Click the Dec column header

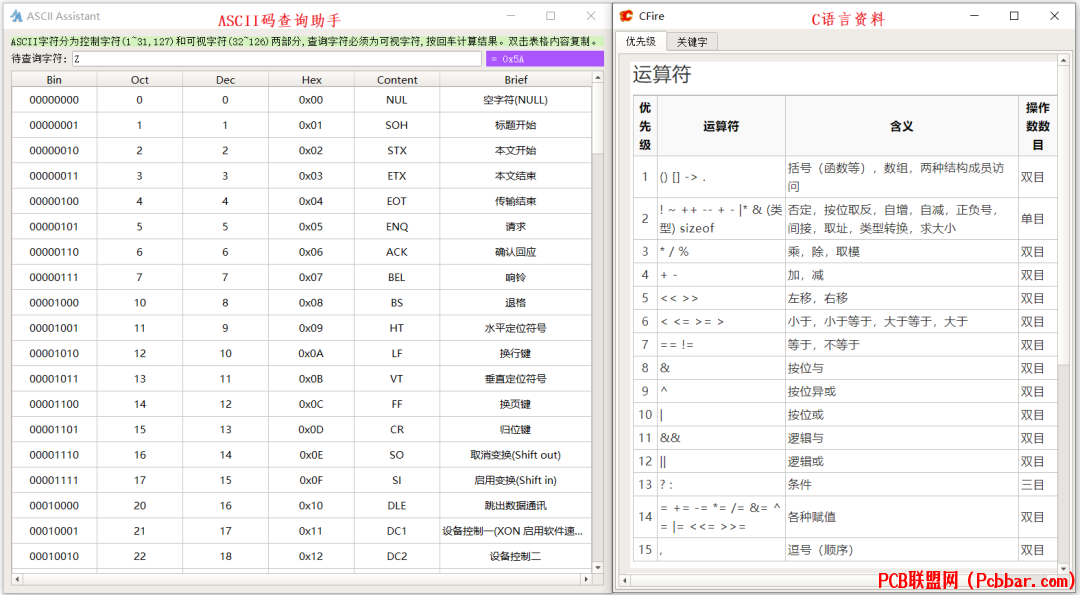[225, 80]
